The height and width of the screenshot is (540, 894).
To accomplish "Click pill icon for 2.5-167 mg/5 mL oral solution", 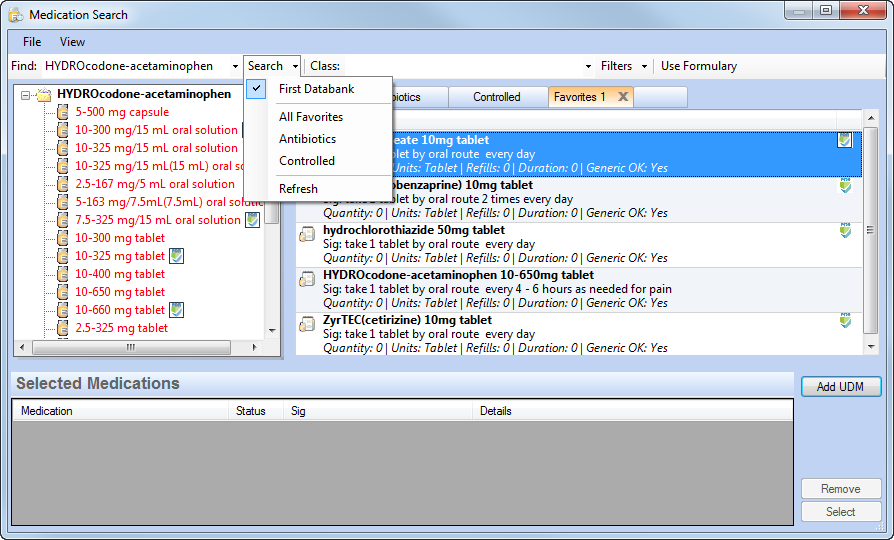I will 63,184.
